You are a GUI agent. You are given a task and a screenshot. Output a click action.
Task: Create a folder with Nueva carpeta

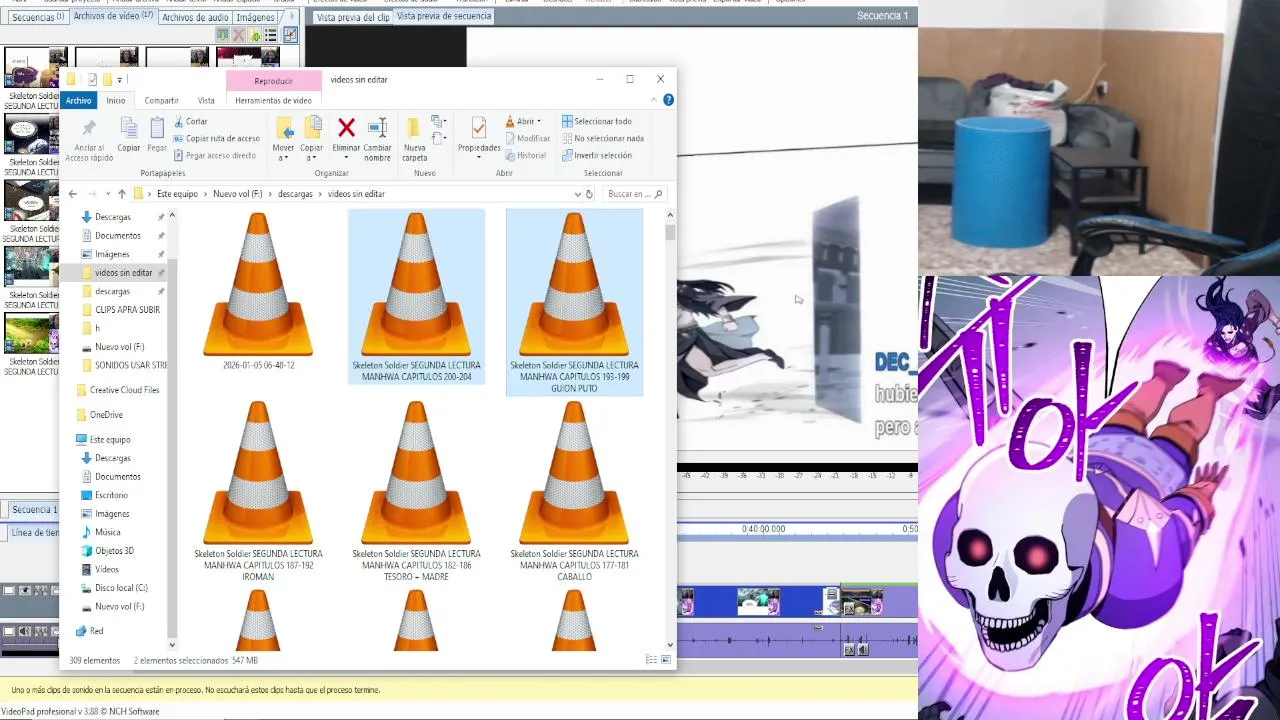point(414,138)
